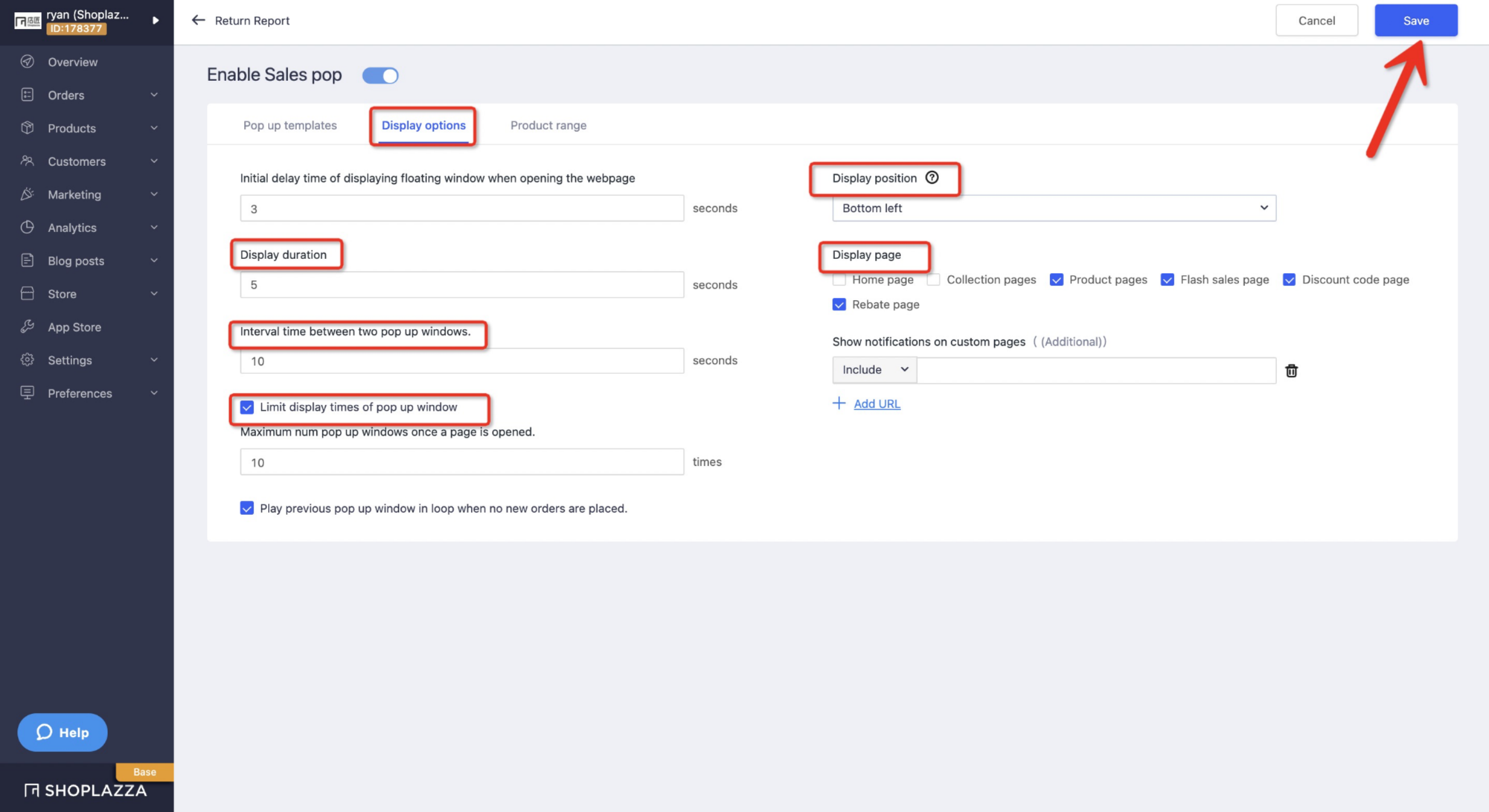1489x812 pixels.
Task: Delete the custom page URL with trash icon
Action: point(1291,371)
